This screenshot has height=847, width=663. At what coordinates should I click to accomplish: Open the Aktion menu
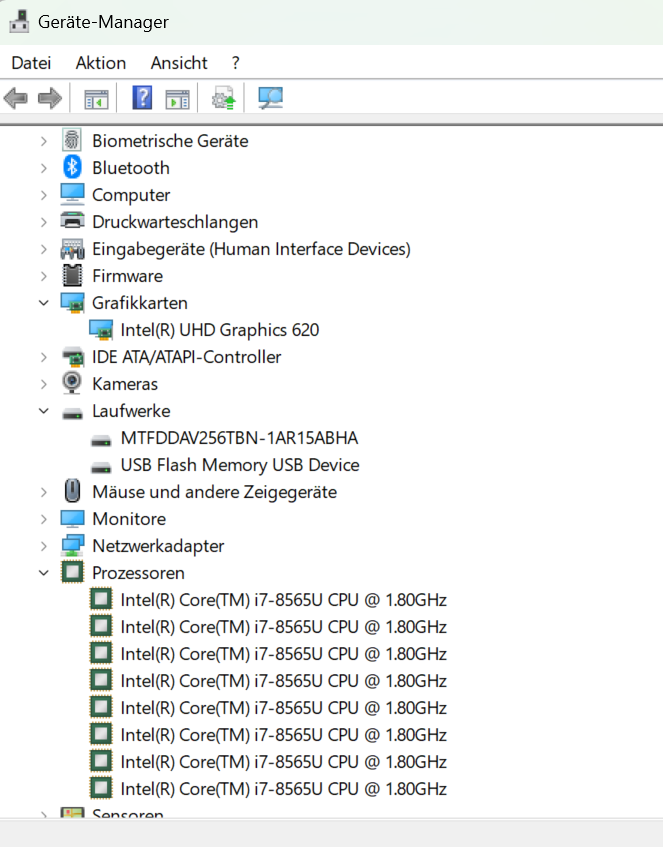coord(101,63)
